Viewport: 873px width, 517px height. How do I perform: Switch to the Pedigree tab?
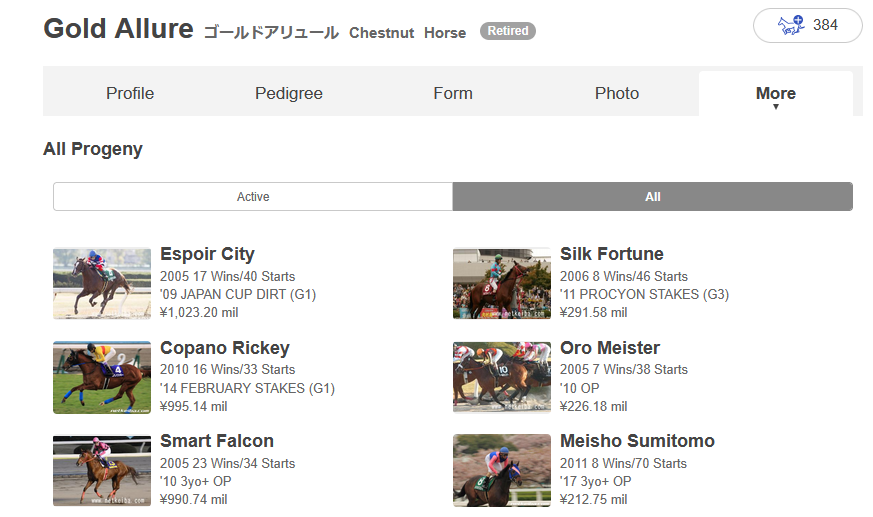tap(288, 93)
